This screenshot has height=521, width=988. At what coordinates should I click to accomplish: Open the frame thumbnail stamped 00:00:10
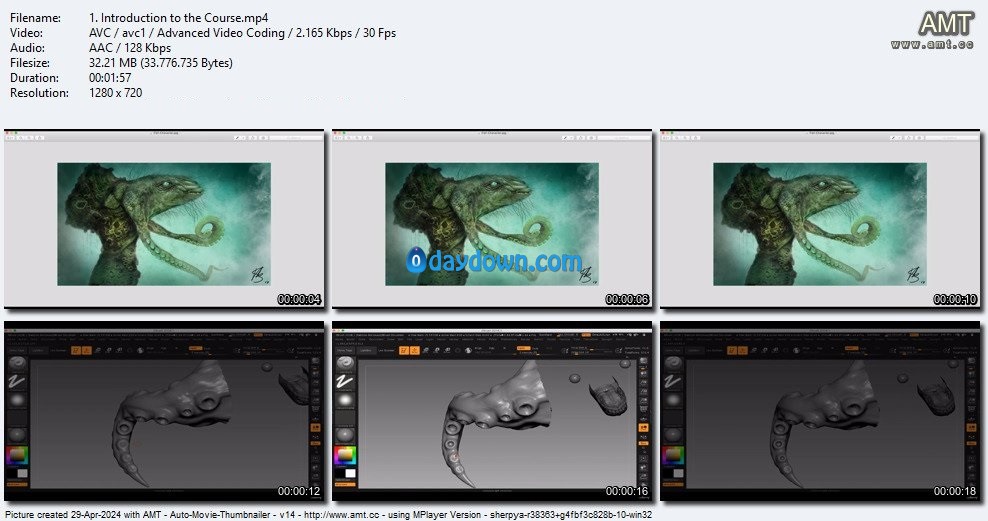point(820,219)
